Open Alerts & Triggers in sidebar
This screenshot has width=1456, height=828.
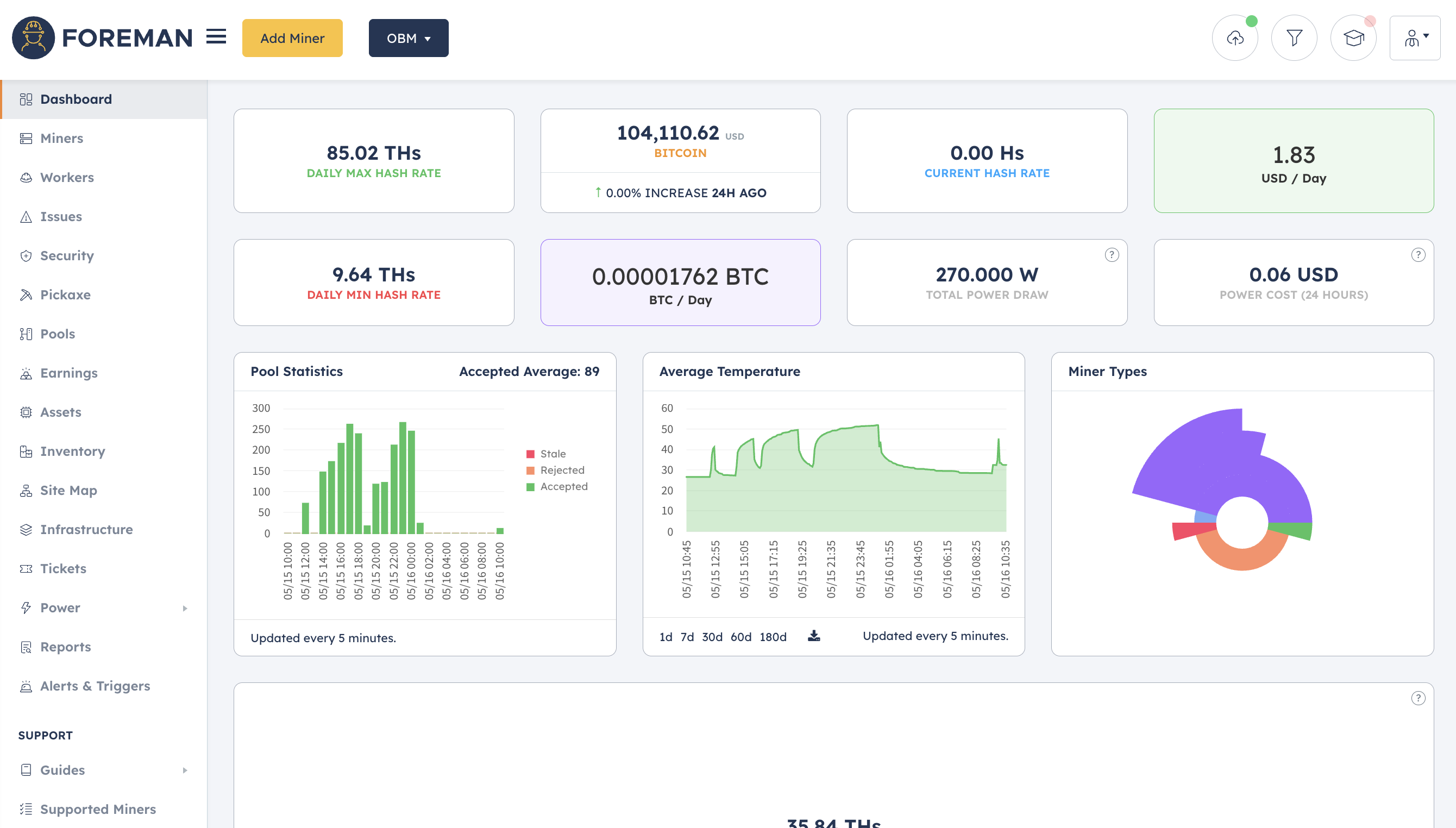[95, 686]
